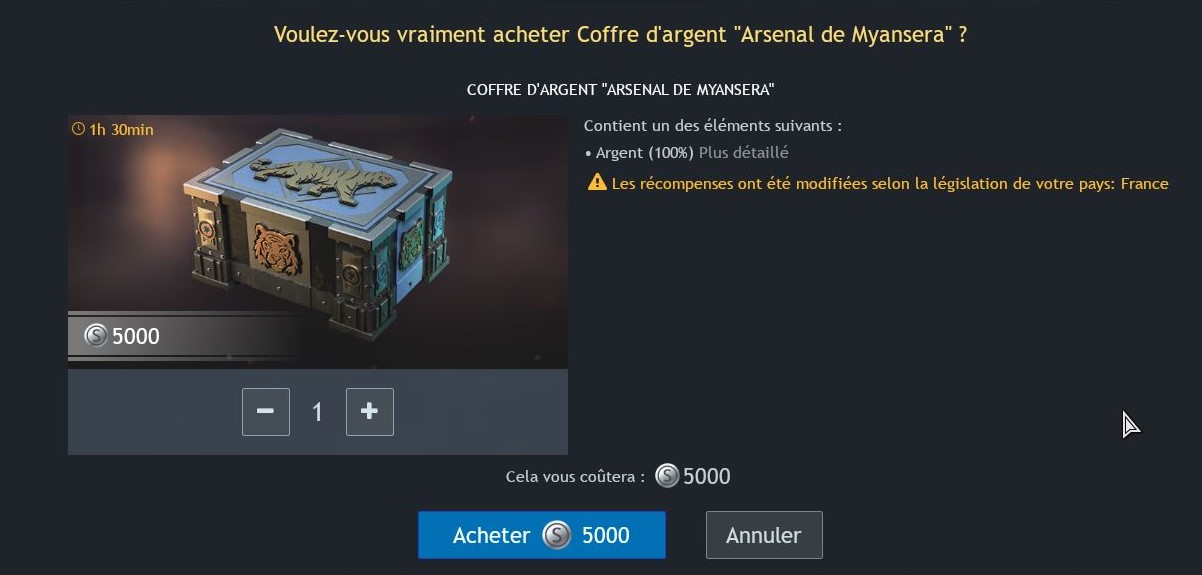Screen dimensions: 1202x575
Task: Open the Plus détaillé link
Action: pyautogui.click(x=744, y=153)
